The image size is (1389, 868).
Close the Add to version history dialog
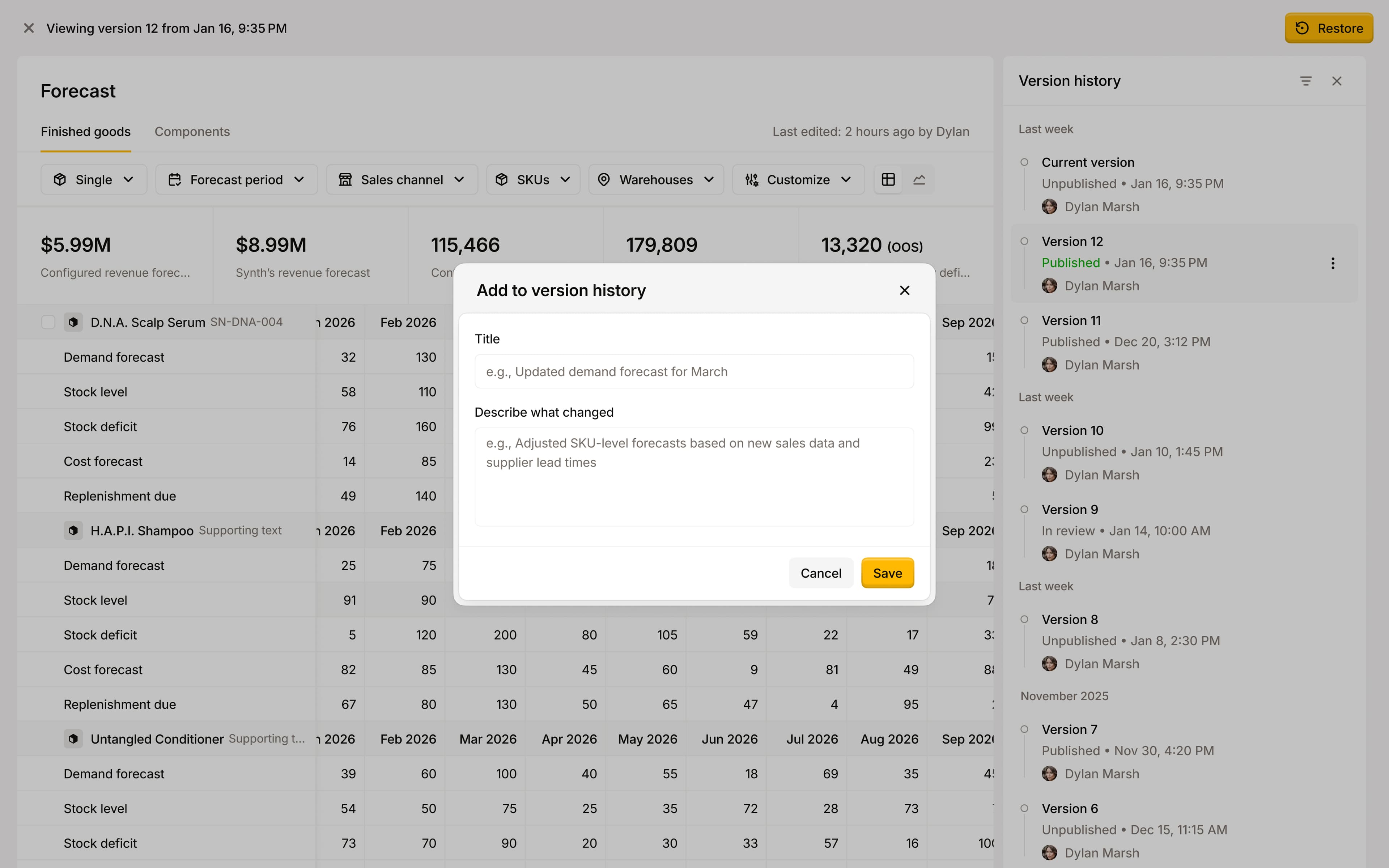pyautogui.click(x=905, y=290)
